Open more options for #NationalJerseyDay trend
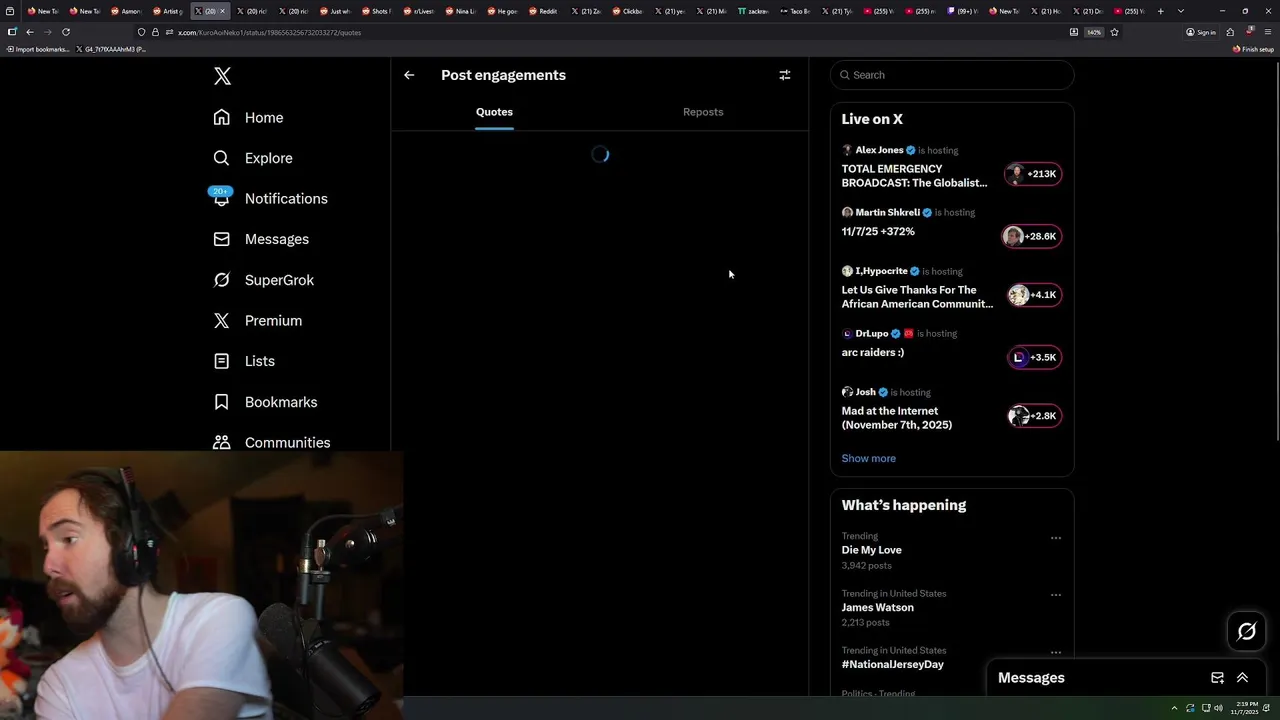This screenshot has height=720, width=1280. (1055, 652)
